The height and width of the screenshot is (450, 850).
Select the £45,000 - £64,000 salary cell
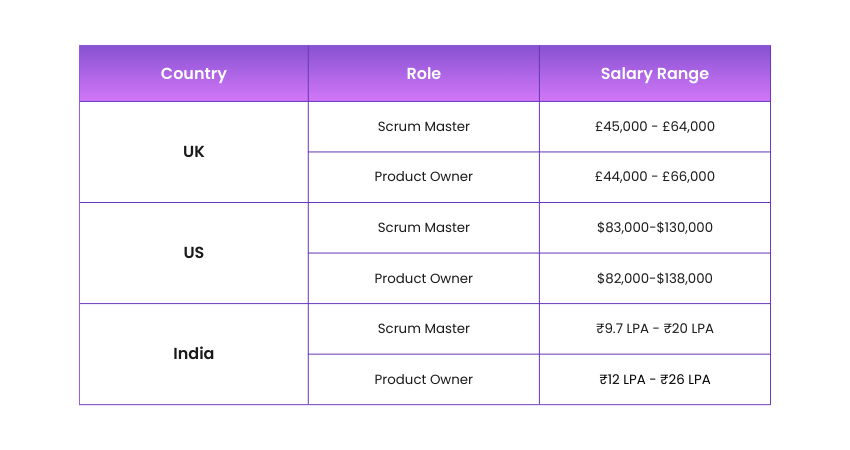click(x=654, y=127)
